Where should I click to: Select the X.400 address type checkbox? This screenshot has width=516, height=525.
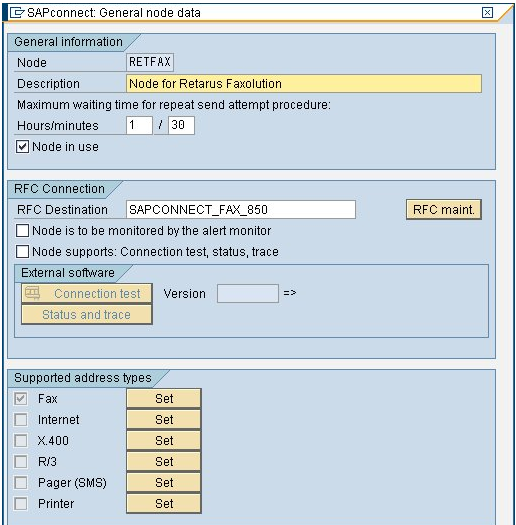(21, 441)
